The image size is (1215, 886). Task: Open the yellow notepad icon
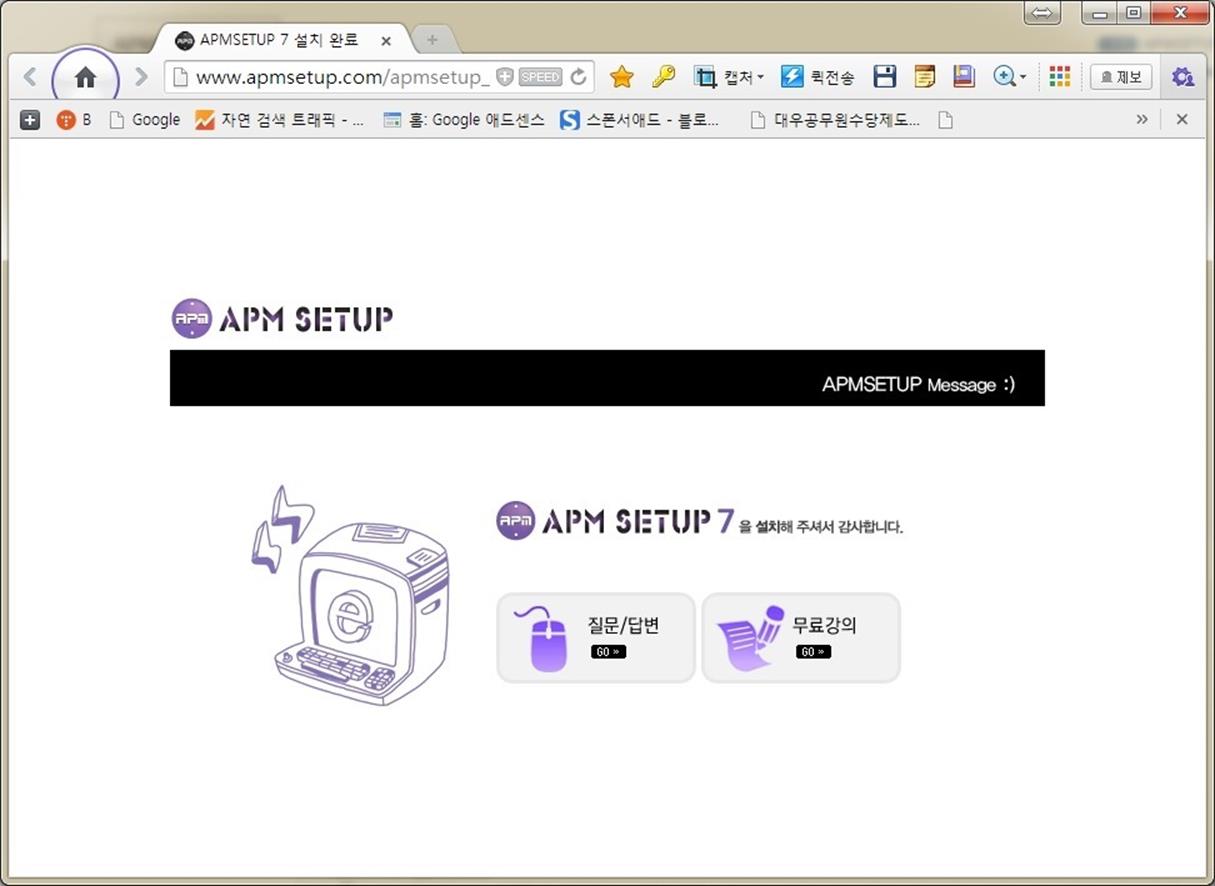pyautogui.click(x=925, y=77)
